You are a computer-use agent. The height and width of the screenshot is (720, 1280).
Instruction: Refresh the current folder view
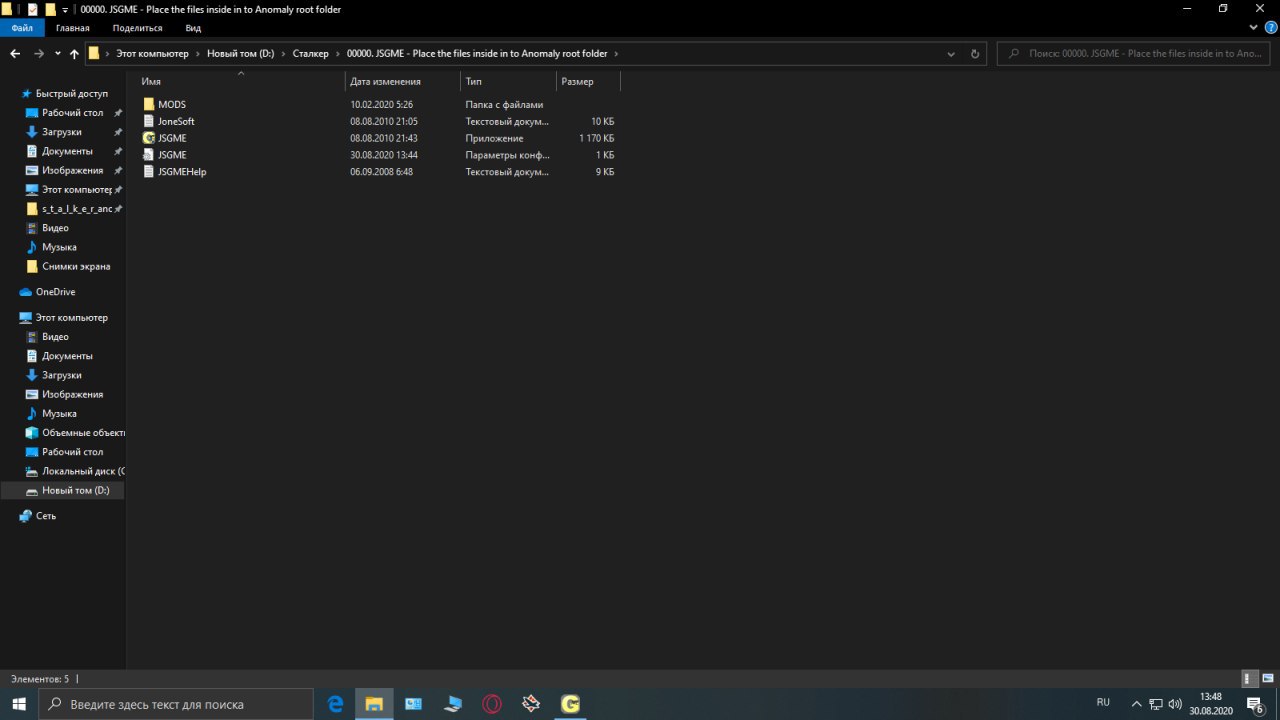[x=975, y=54]
